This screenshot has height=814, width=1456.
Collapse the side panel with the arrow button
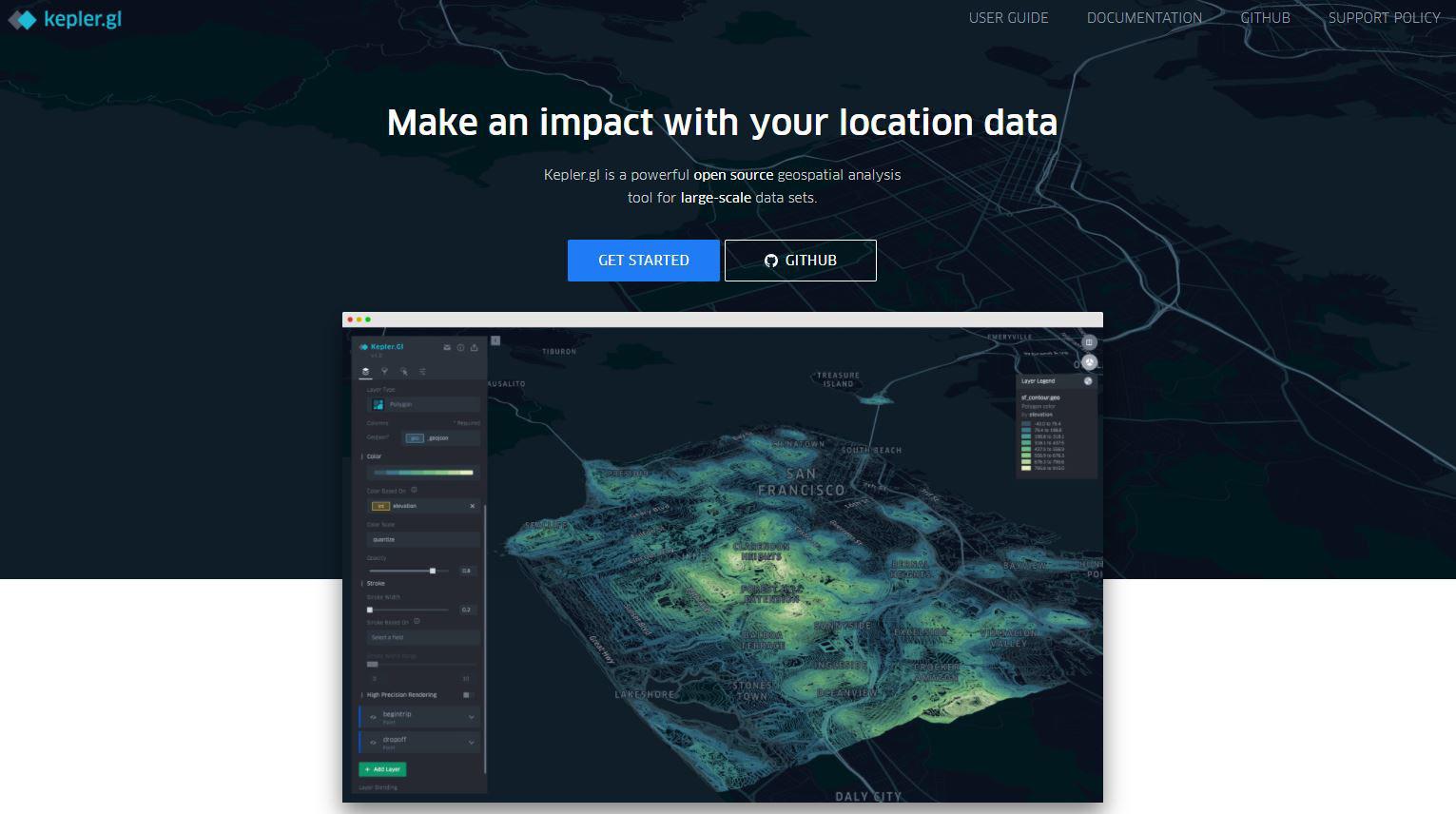pos(495,340)
